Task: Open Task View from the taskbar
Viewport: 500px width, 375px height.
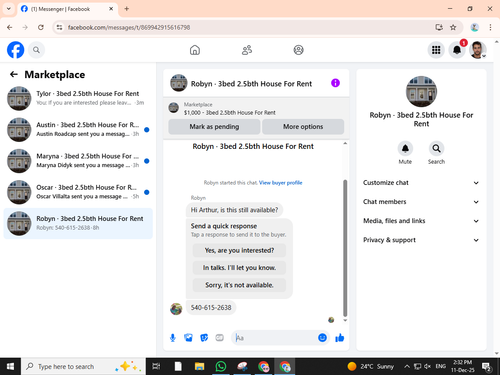Action: [156, 367]
